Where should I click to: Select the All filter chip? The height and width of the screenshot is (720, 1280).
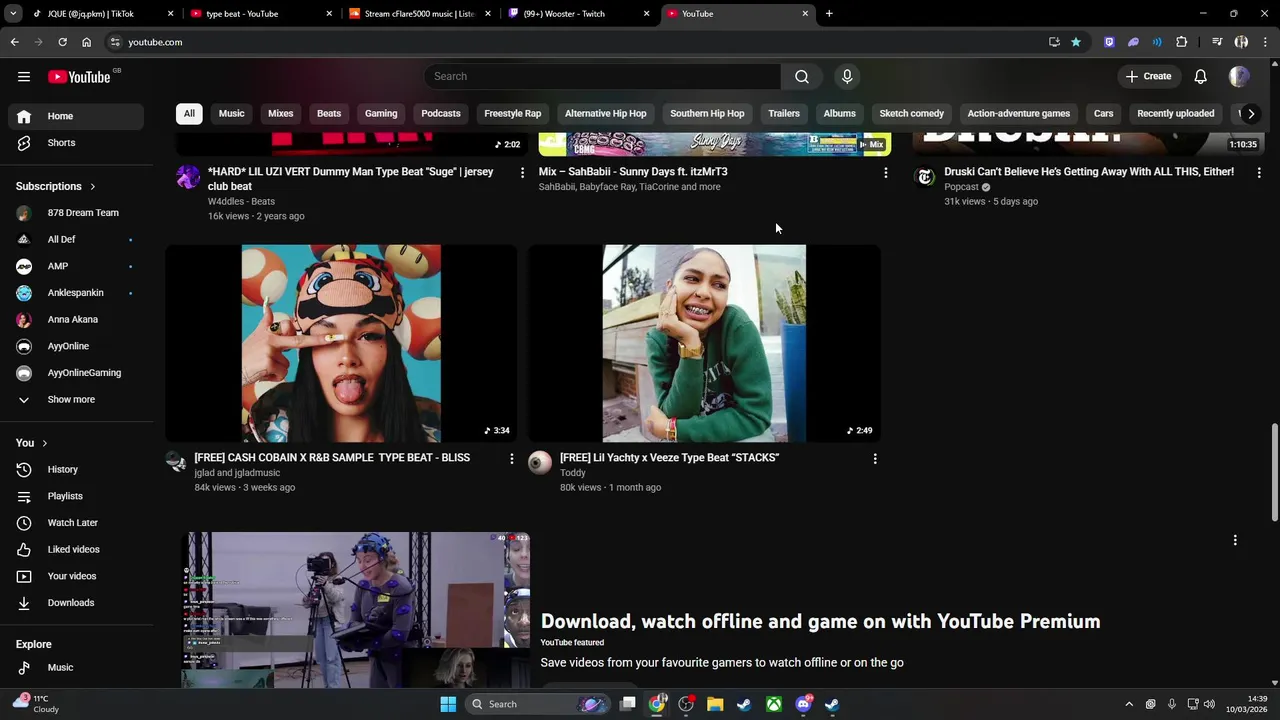tap(189, 114)
